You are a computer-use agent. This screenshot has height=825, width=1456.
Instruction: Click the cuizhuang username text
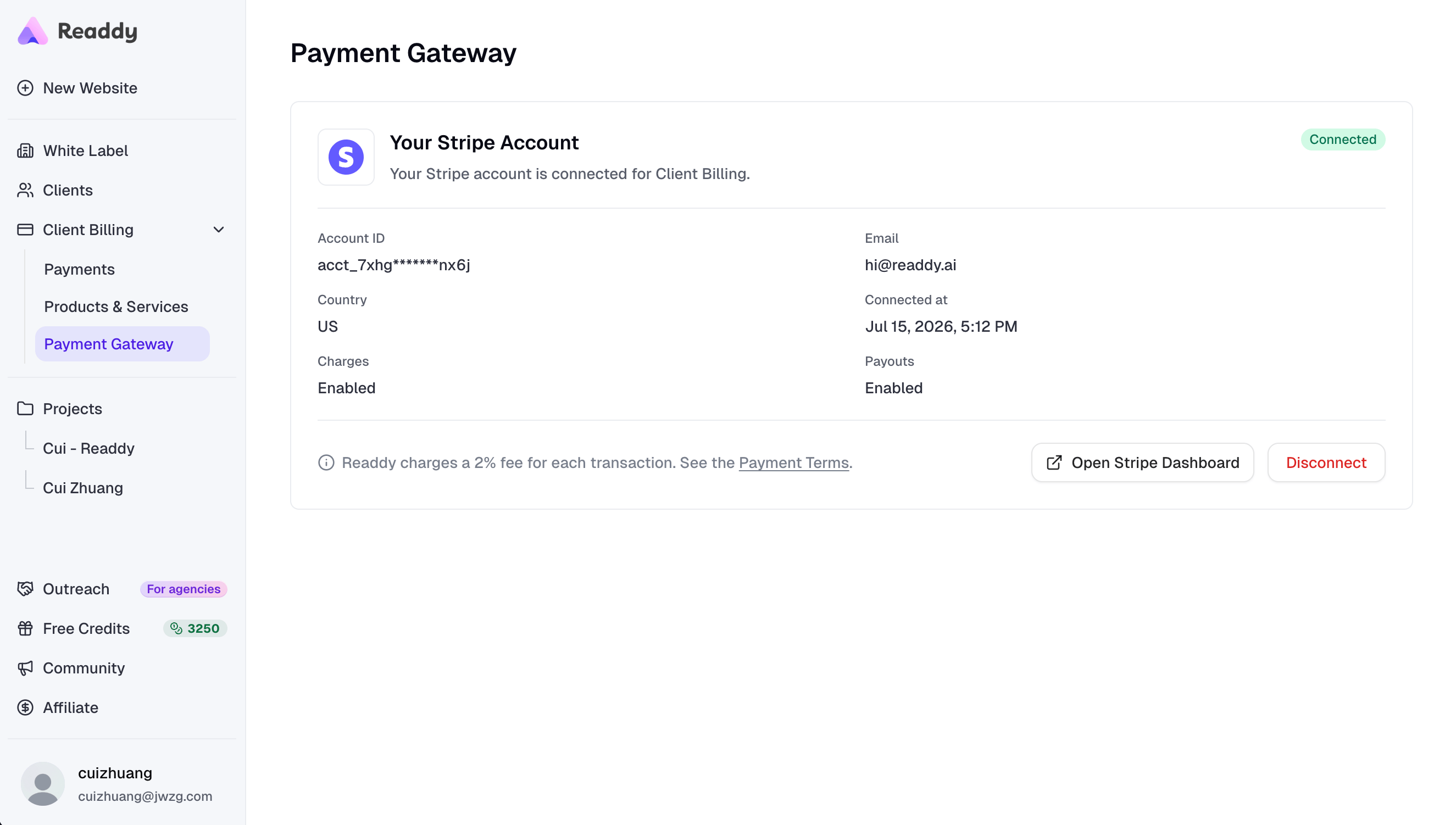[x=115, y=773]
